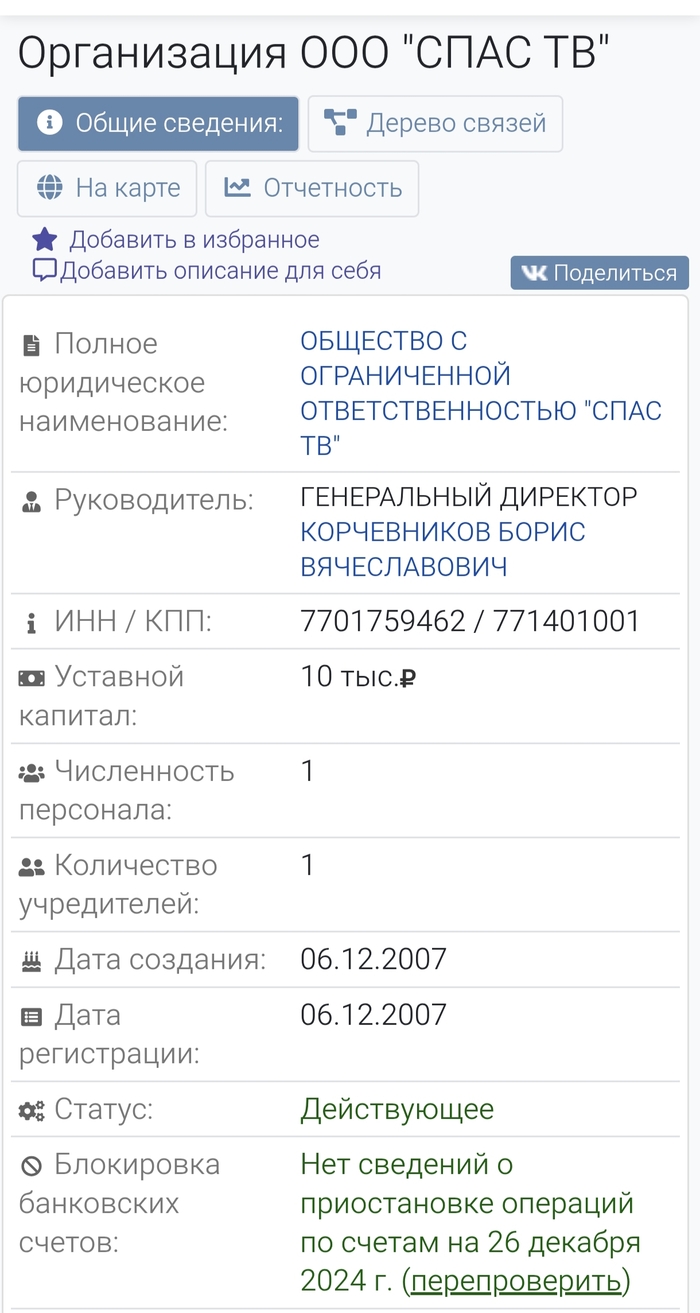The image size is (700, 1313).
Task: Click the star favorite icon
Action: click(45, 240)
